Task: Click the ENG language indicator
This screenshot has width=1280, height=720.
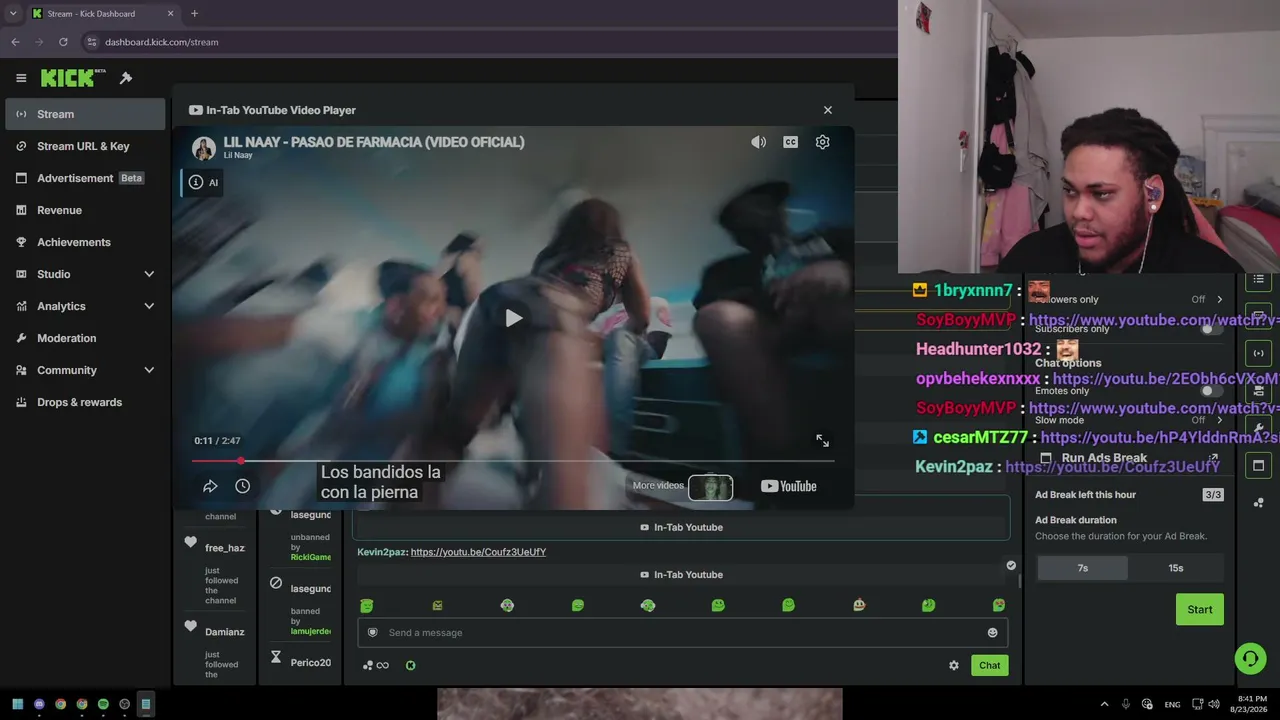Action: pos(1172,704)
